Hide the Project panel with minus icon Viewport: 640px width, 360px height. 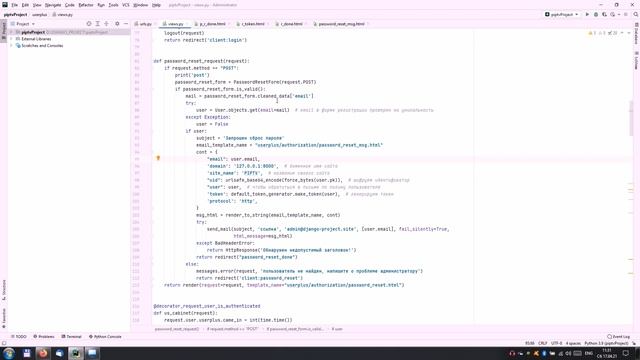tap(126, 24)
